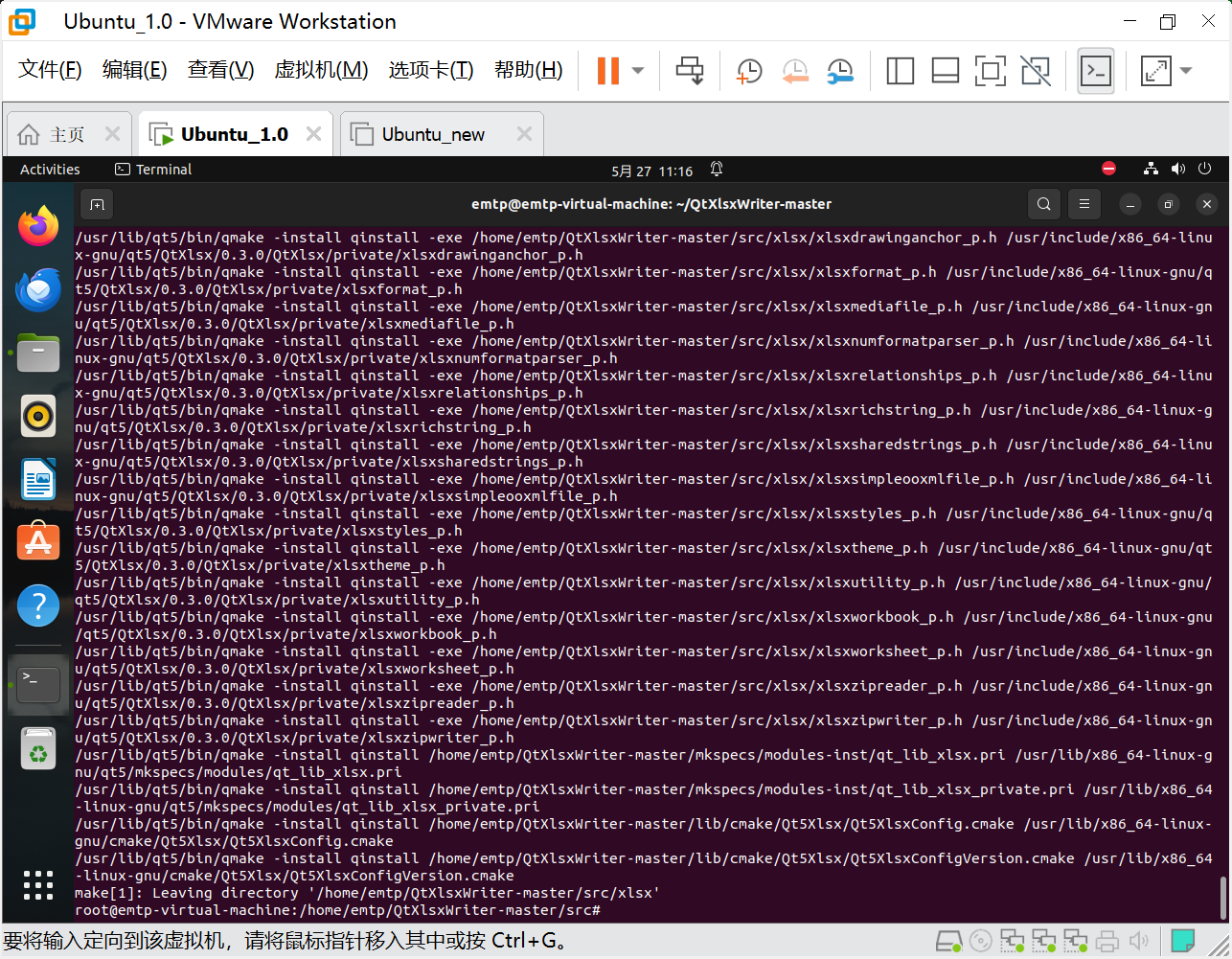Open the 帮助(H) menu

(529, 70)
